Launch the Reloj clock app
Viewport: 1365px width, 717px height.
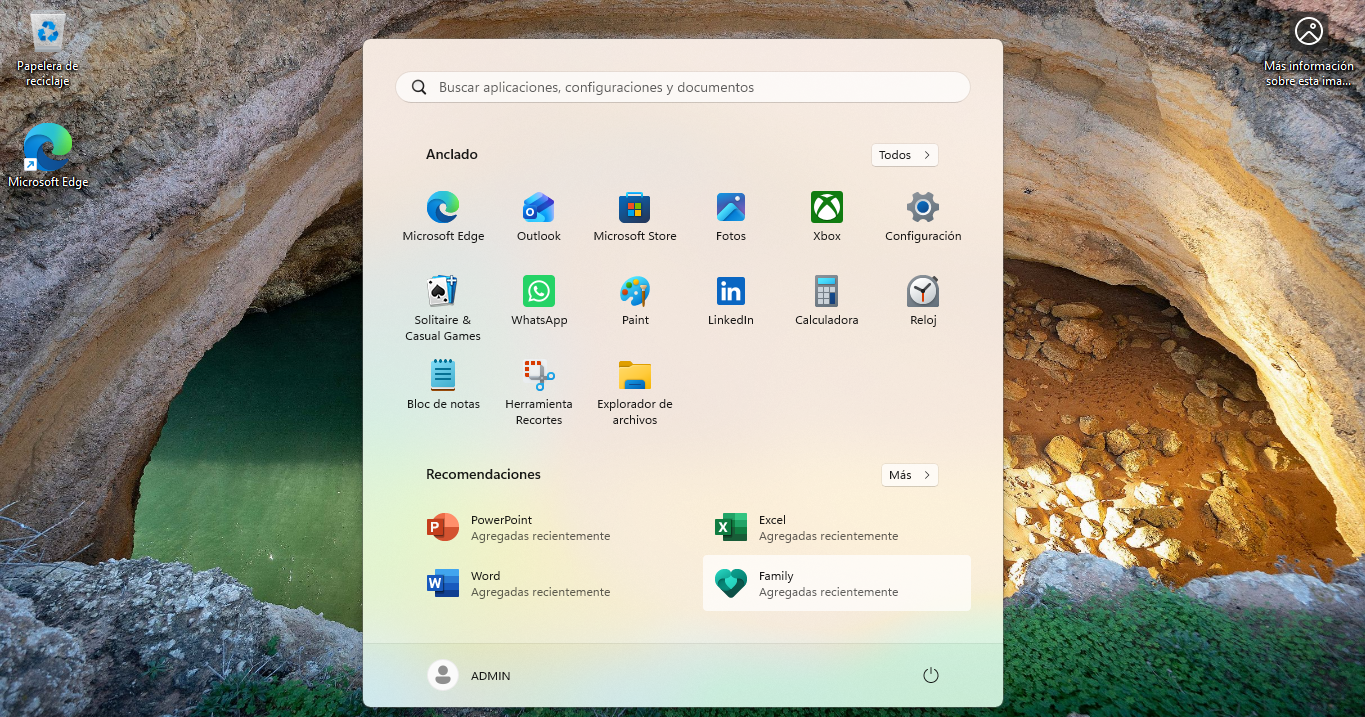[923, 300]
